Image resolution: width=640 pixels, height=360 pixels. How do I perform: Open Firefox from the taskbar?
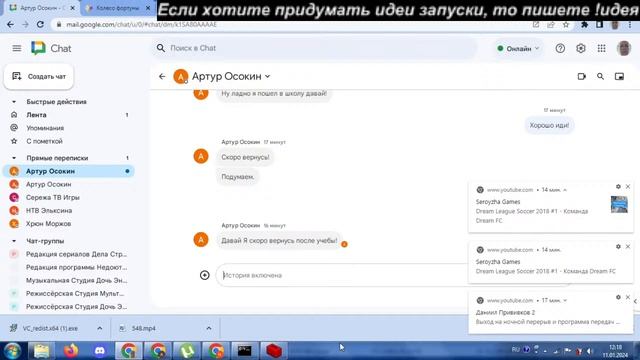tap(70, 351)
